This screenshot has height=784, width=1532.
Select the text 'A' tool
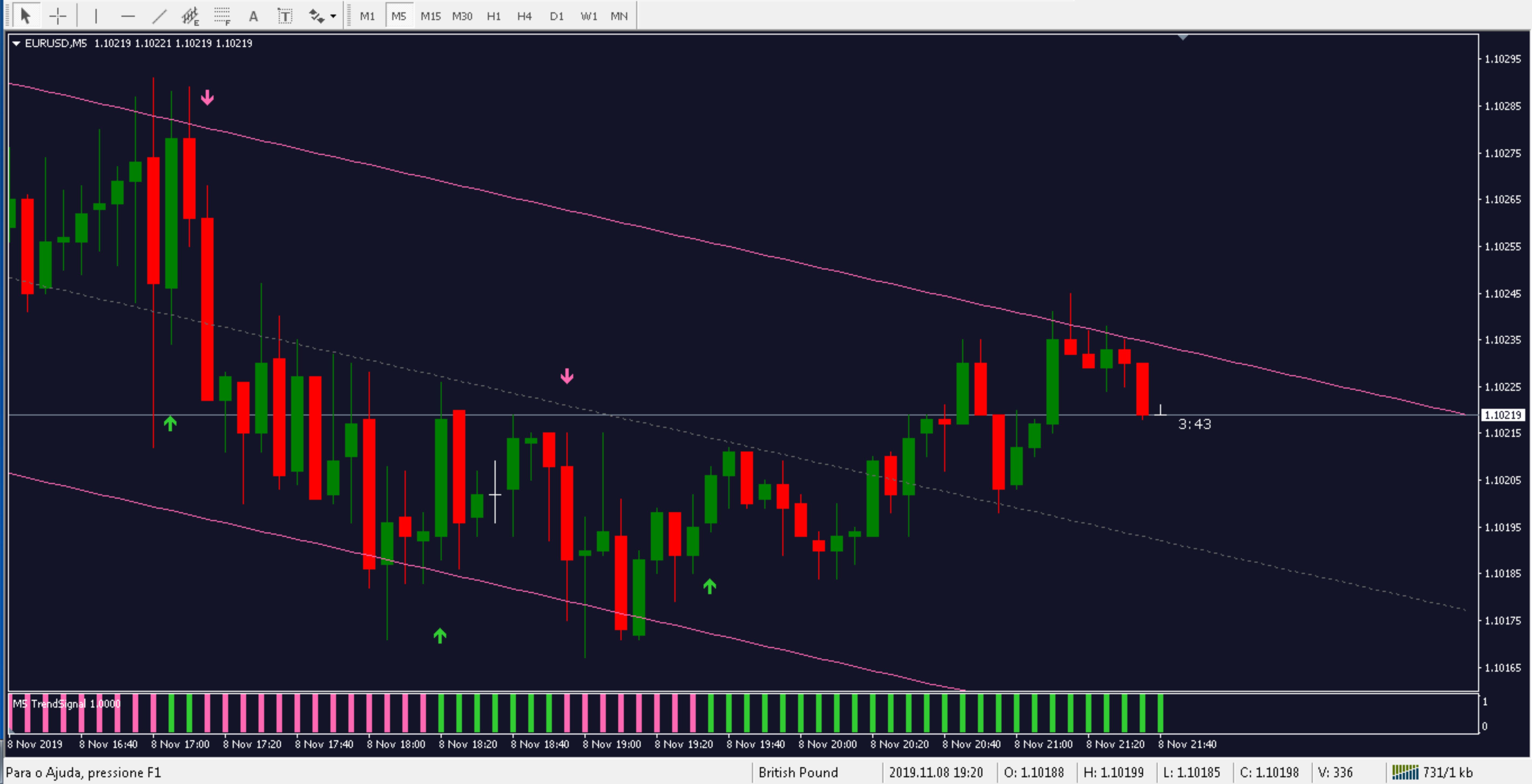coord(253,16)
